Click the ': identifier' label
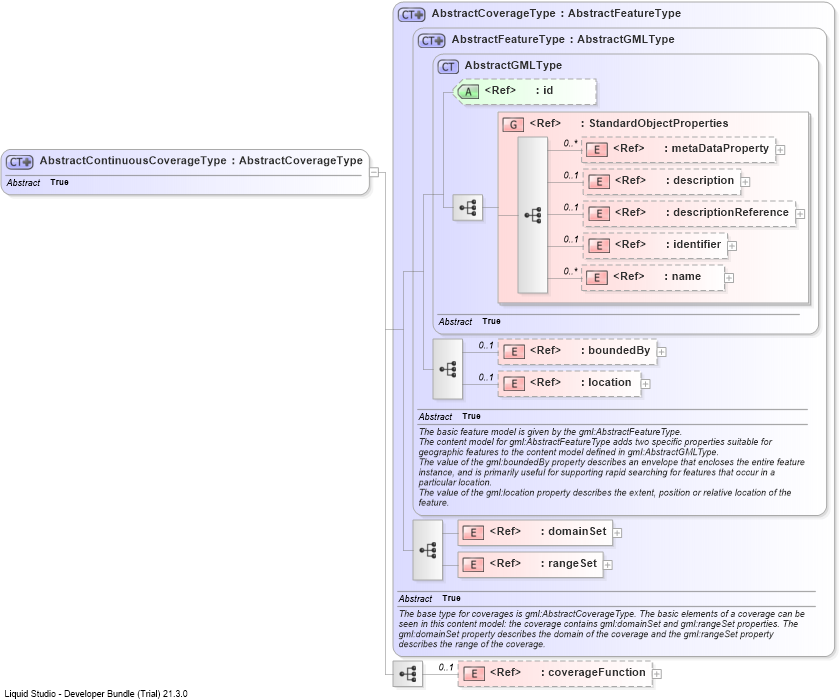 click(693, 245)
